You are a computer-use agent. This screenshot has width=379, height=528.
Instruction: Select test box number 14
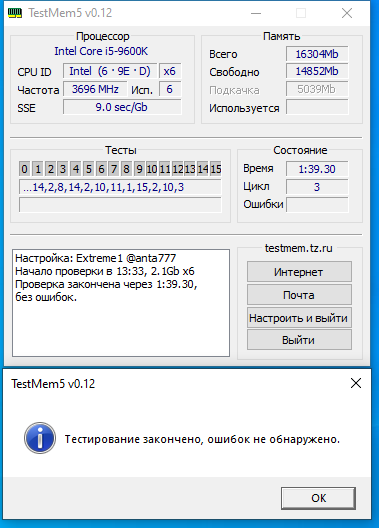pyautogui.click(x=203, y=169)
